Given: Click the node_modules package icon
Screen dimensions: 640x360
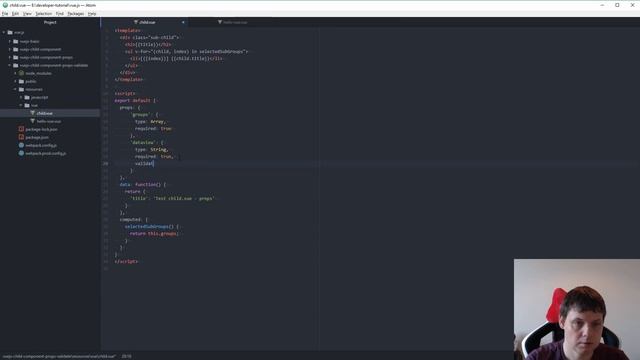Looking at the screenshot, I should [22, 73].
